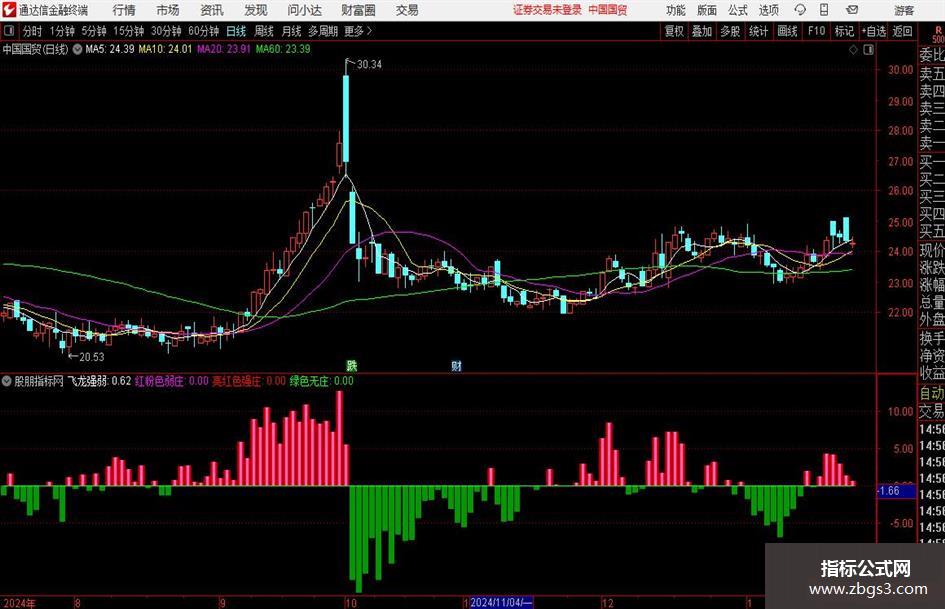This screenshot has width=945, height=609.
Task: Click 股朋指标网 indicator name
Action: coord(39,381)
